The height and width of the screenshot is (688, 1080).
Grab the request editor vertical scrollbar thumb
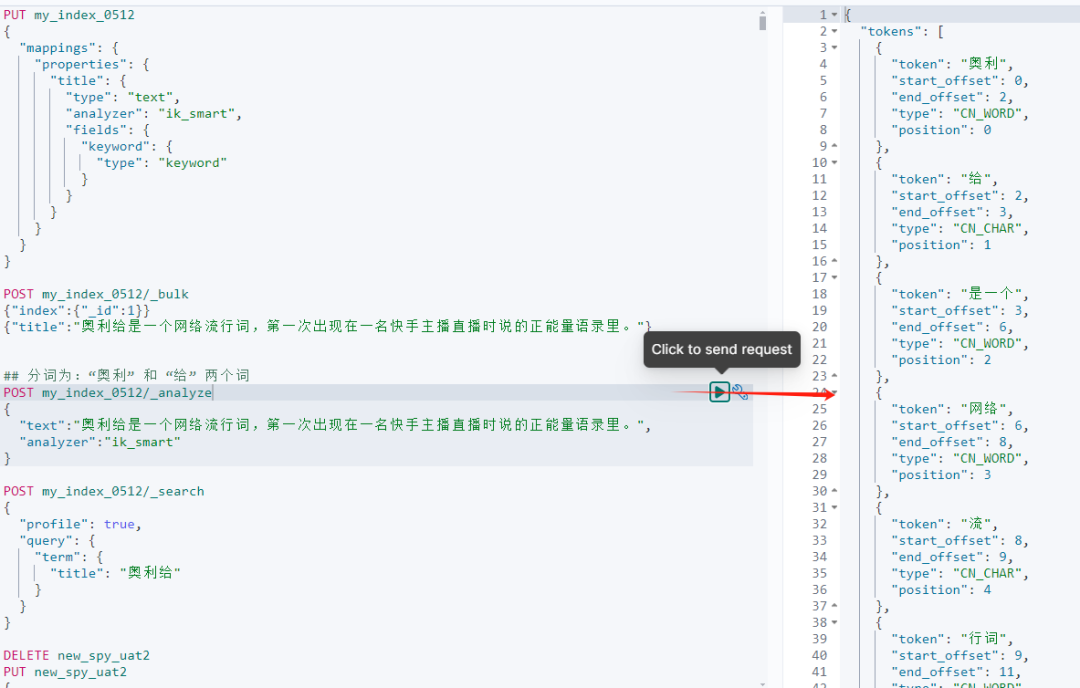pyautogui.click(x=762, y=22)
